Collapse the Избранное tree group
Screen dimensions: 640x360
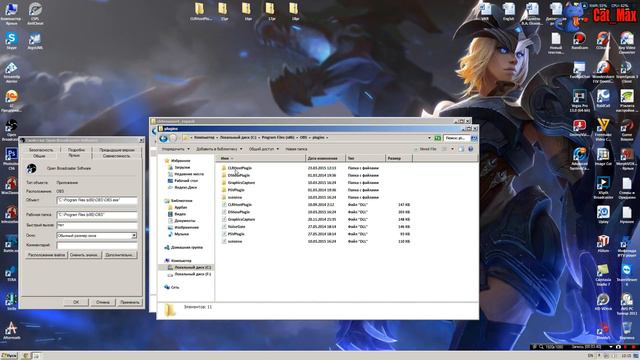click(x=177, y=160)
